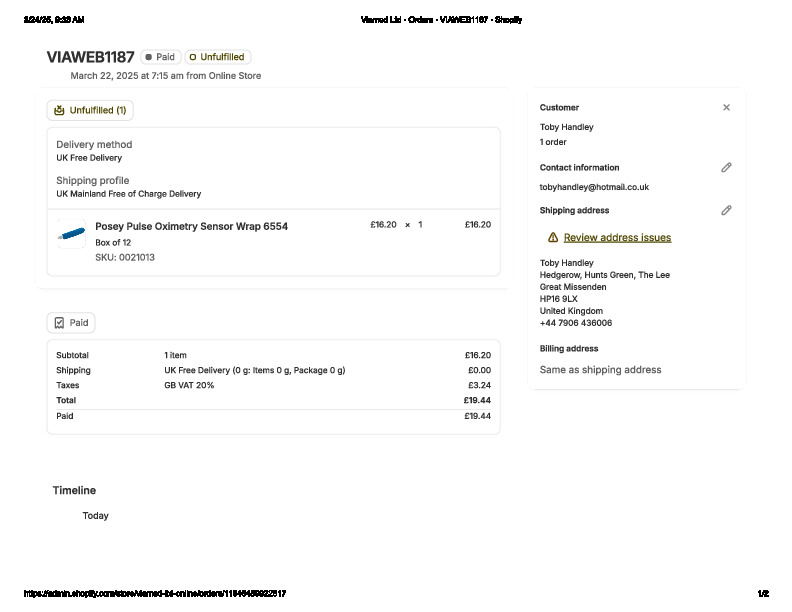
Task: Click the customer's 1 order count
Action: (553, 142)
